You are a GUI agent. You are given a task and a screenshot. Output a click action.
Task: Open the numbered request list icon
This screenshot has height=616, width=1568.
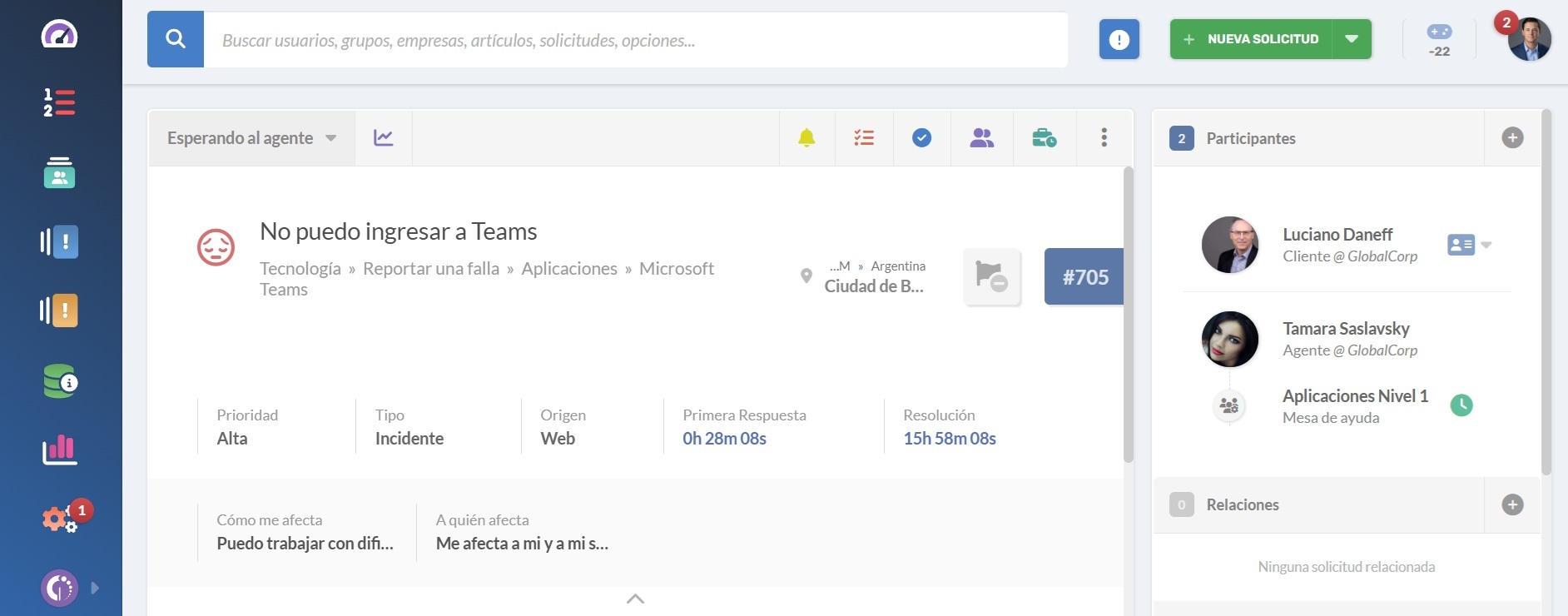pyautogui.click(x=59, y=102)
